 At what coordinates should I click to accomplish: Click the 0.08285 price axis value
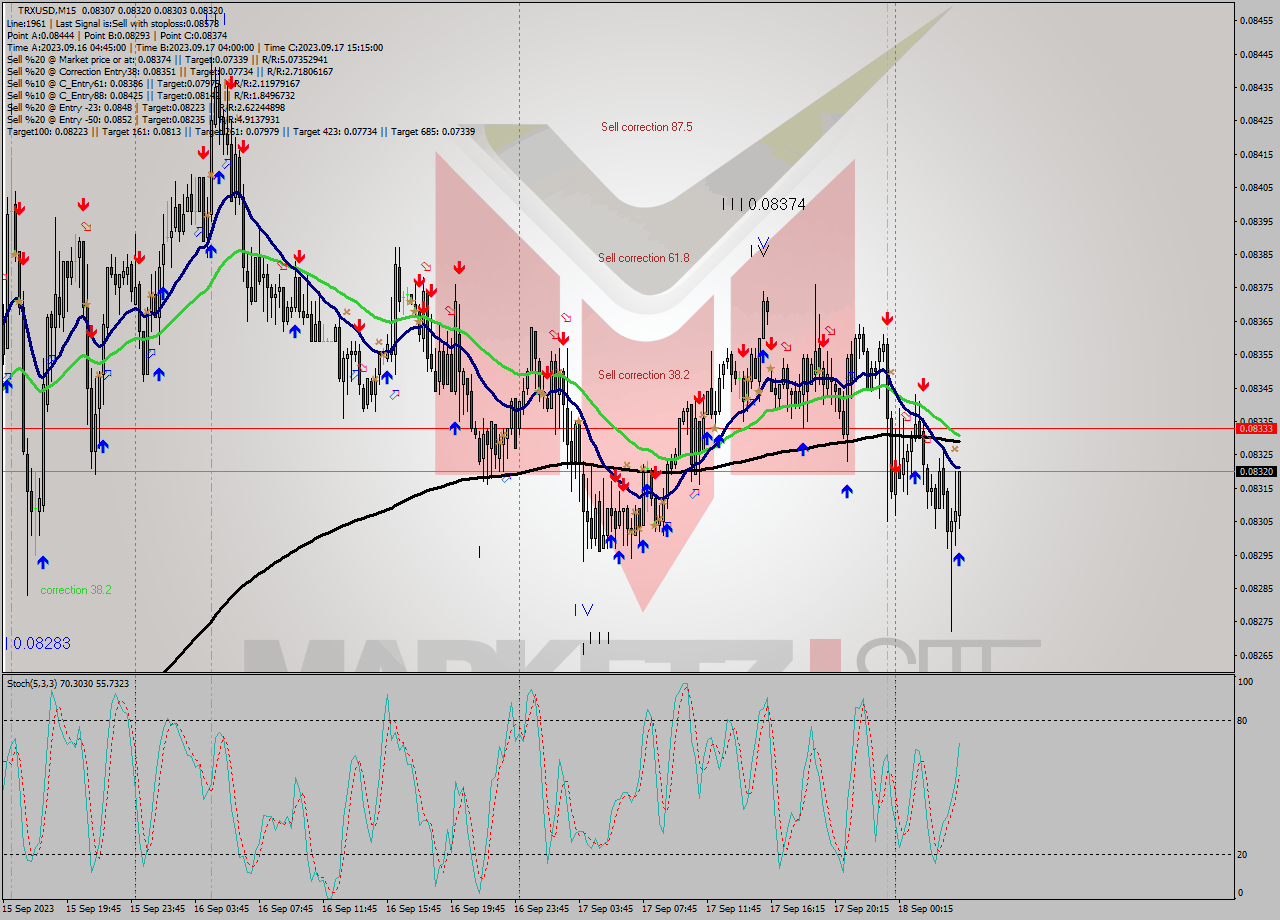point(1256,588)
